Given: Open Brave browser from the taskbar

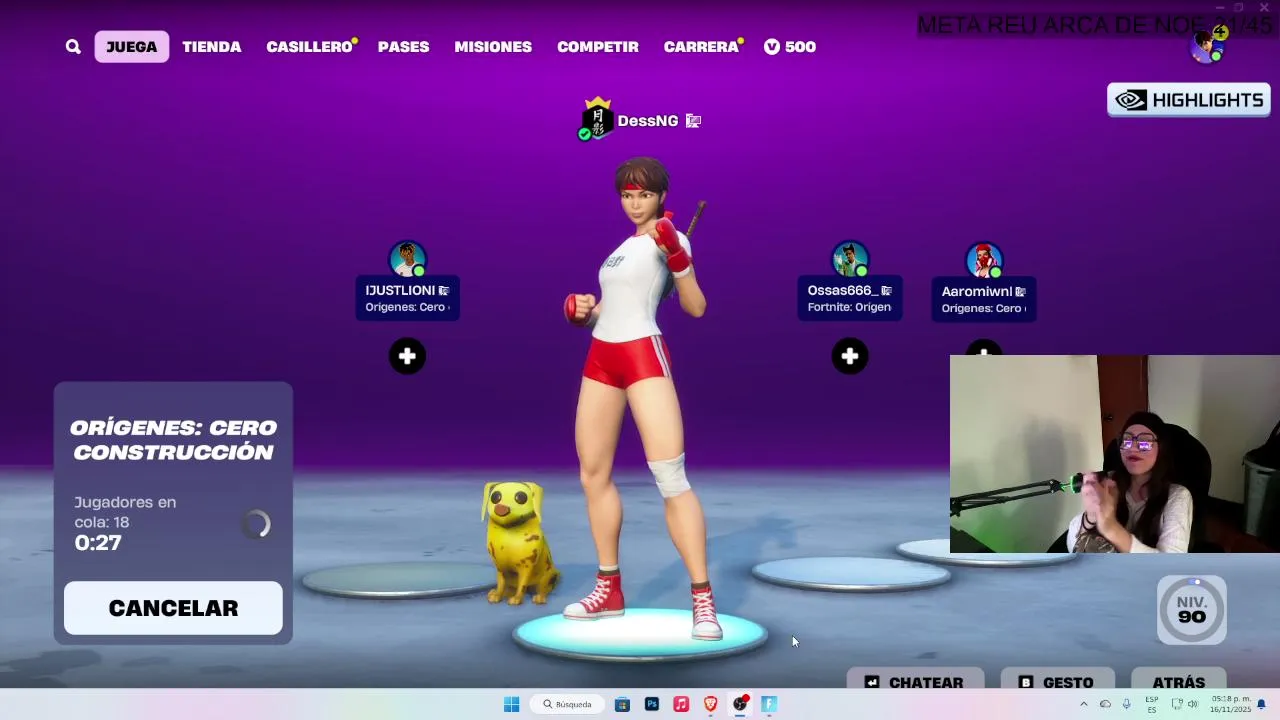Looking at the screenshot, I should pos(710,704).
